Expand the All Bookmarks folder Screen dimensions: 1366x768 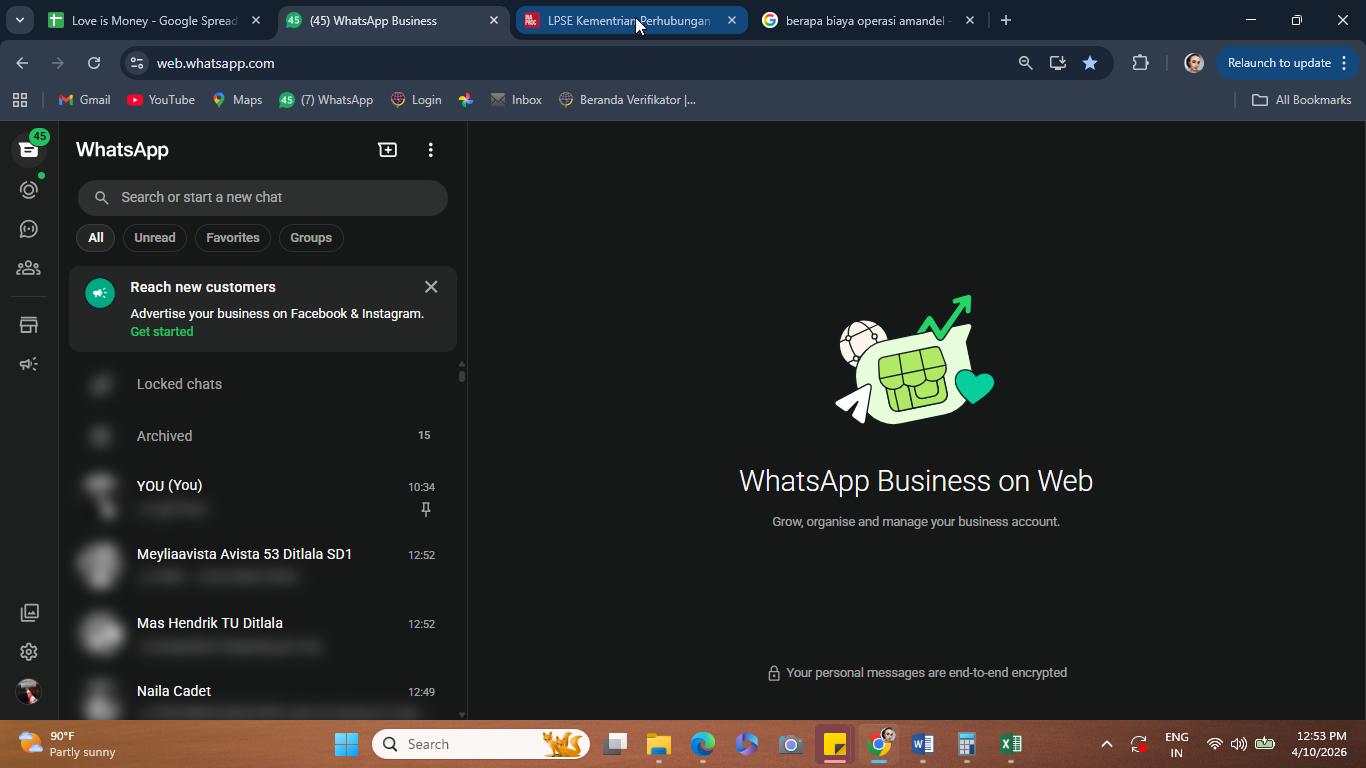click(1302, 100)
